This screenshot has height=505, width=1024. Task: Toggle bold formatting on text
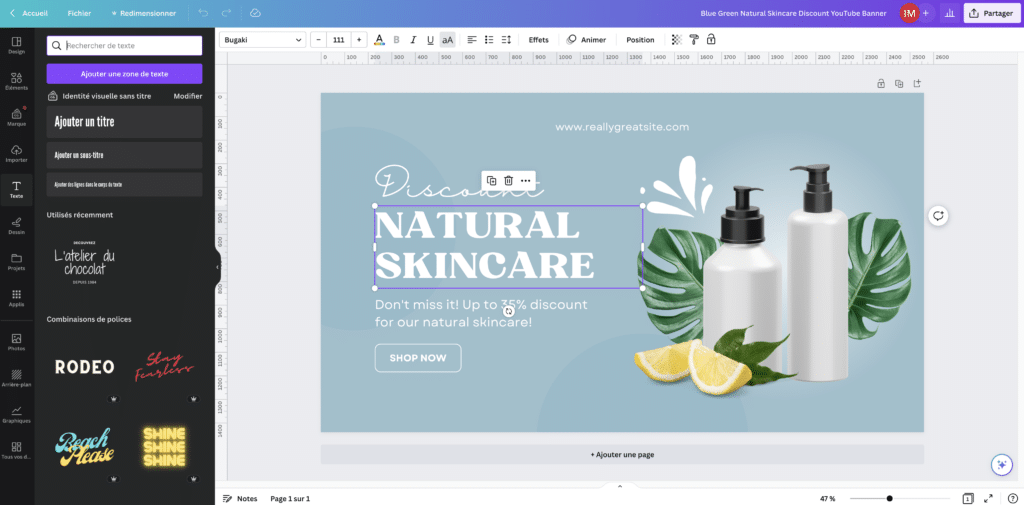pyautogui.click(x=396, y=40)
